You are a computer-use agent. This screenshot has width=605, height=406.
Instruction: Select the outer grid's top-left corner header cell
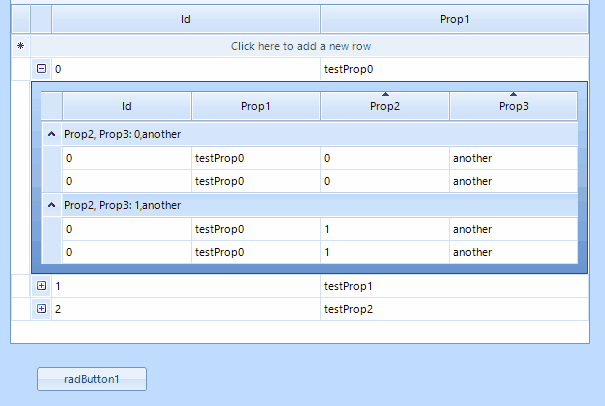click(x=20, y=19)
